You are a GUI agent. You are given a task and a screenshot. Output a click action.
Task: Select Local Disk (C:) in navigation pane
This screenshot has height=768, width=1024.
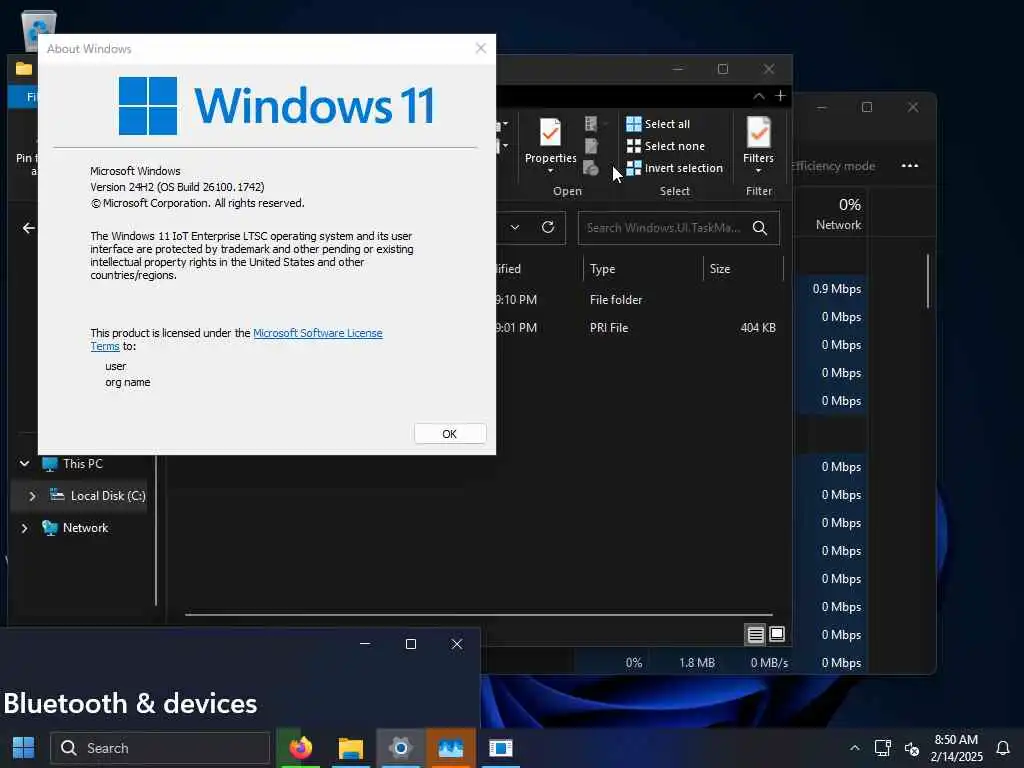pyautogui.click(x=108, y=496)
